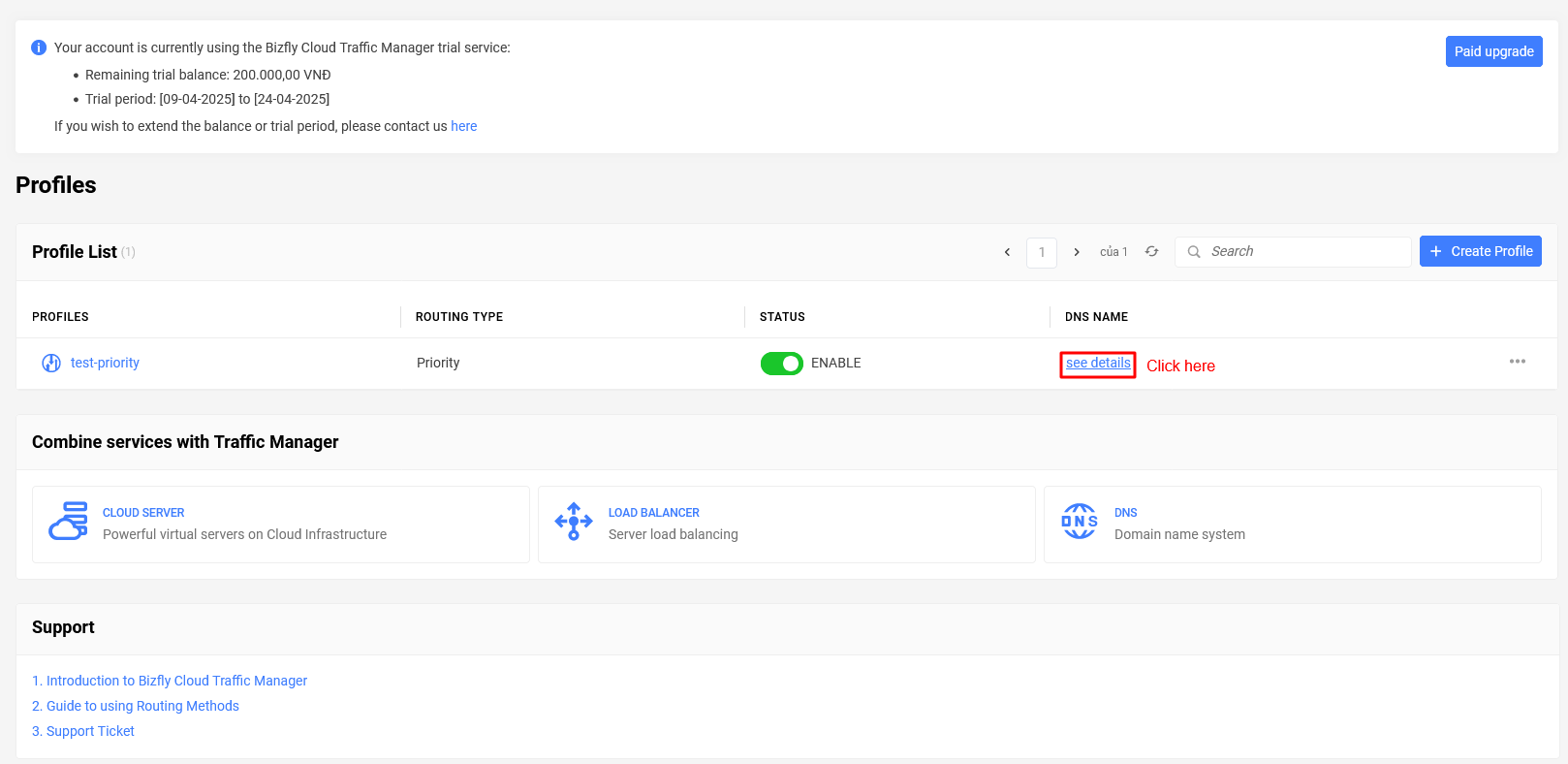This screenshot has height=764, width=1568.
Task: Click the DNS NAME column header
Action: point(1096,317)
